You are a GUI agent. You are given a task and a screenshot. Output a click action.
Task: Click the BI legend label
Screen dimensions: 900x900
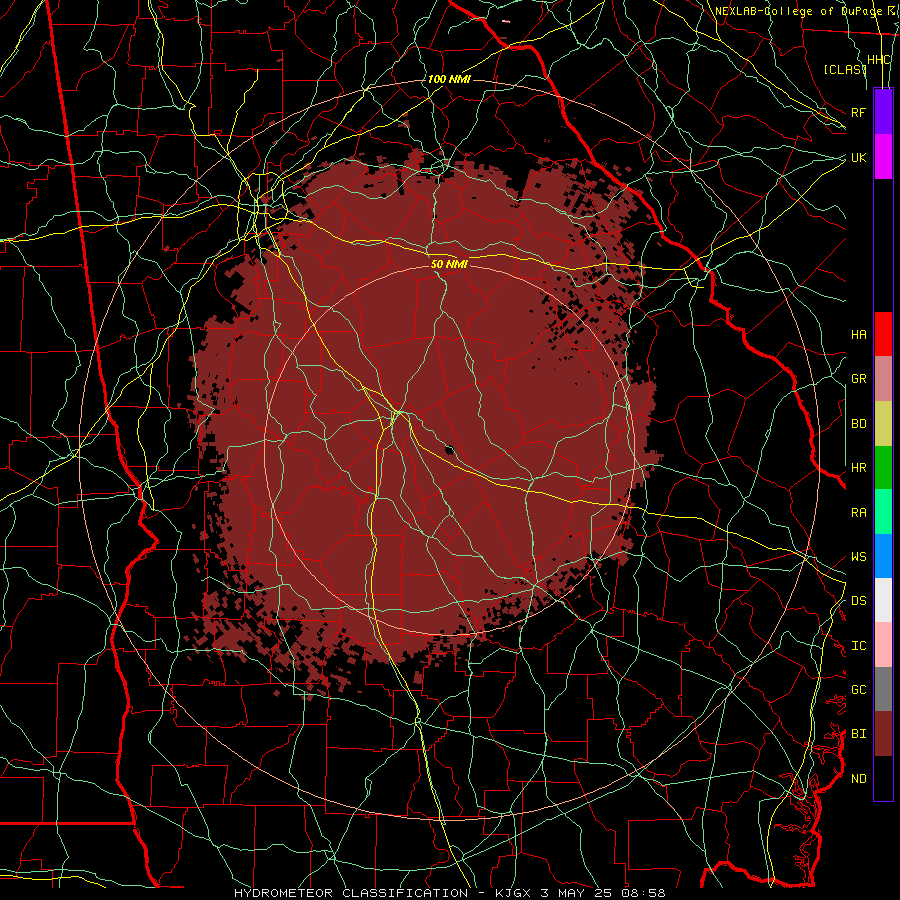point(858,734)
